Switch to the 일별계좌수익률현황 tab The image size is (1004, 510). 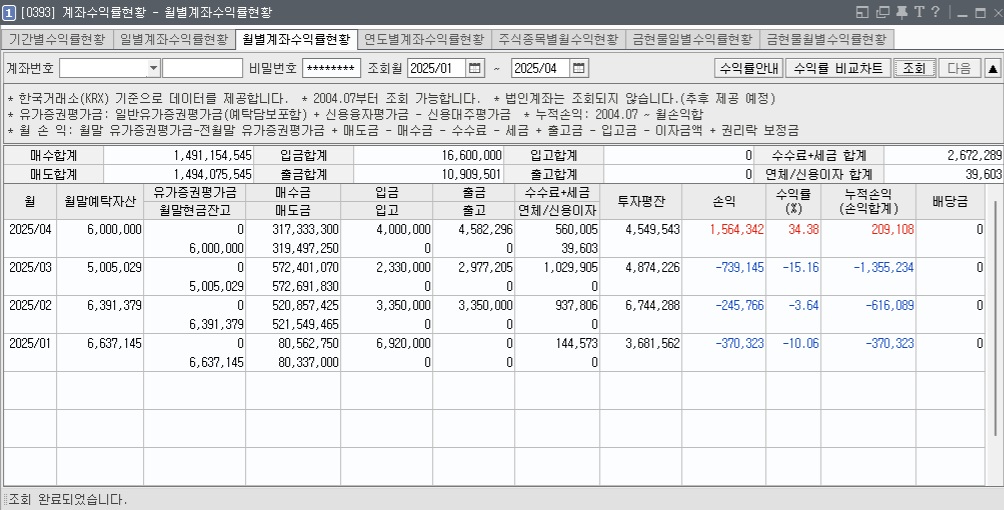pos(174,40)
